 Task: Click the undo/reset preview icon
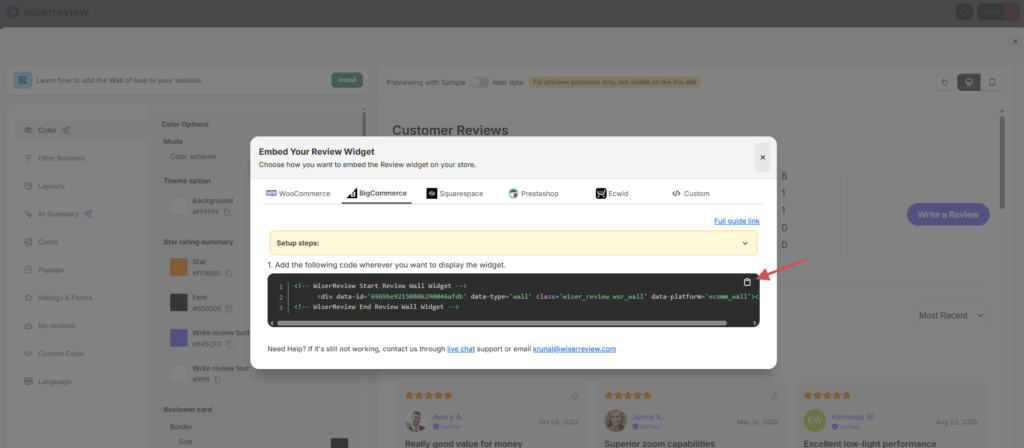point(944,82)
